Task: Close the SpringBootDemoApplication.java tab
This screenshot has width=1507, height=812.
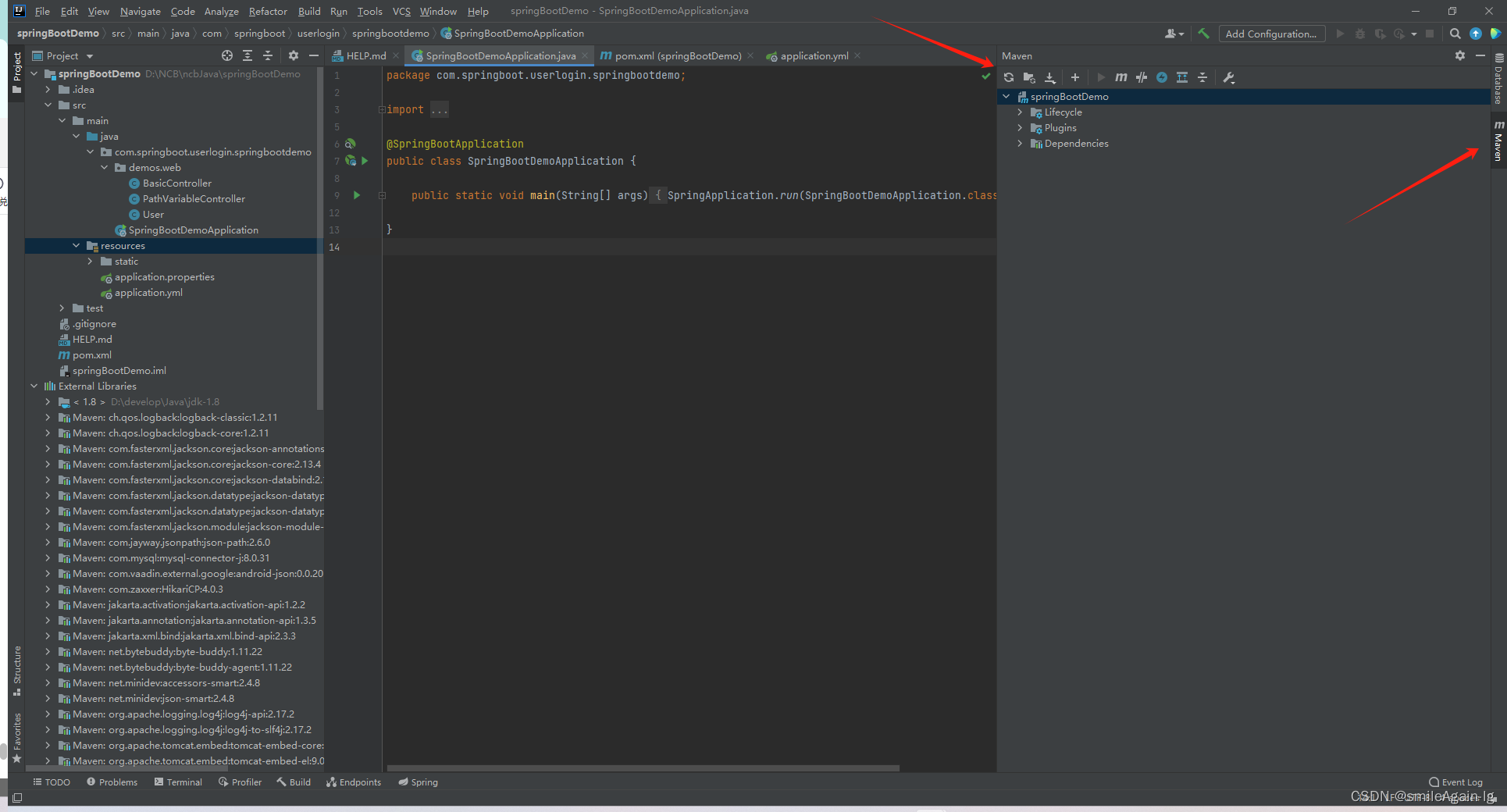Action: [x=585, y=55]
